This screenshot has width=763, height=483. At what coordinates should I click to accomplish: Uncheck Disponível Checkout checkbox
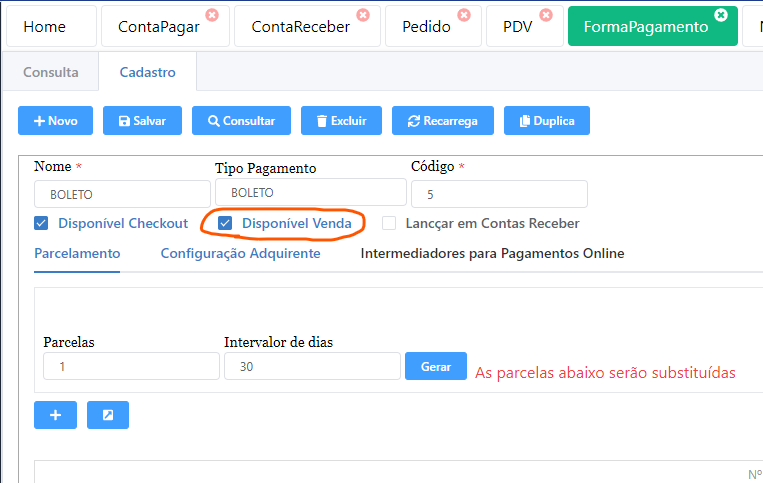(x=42, y=223)
